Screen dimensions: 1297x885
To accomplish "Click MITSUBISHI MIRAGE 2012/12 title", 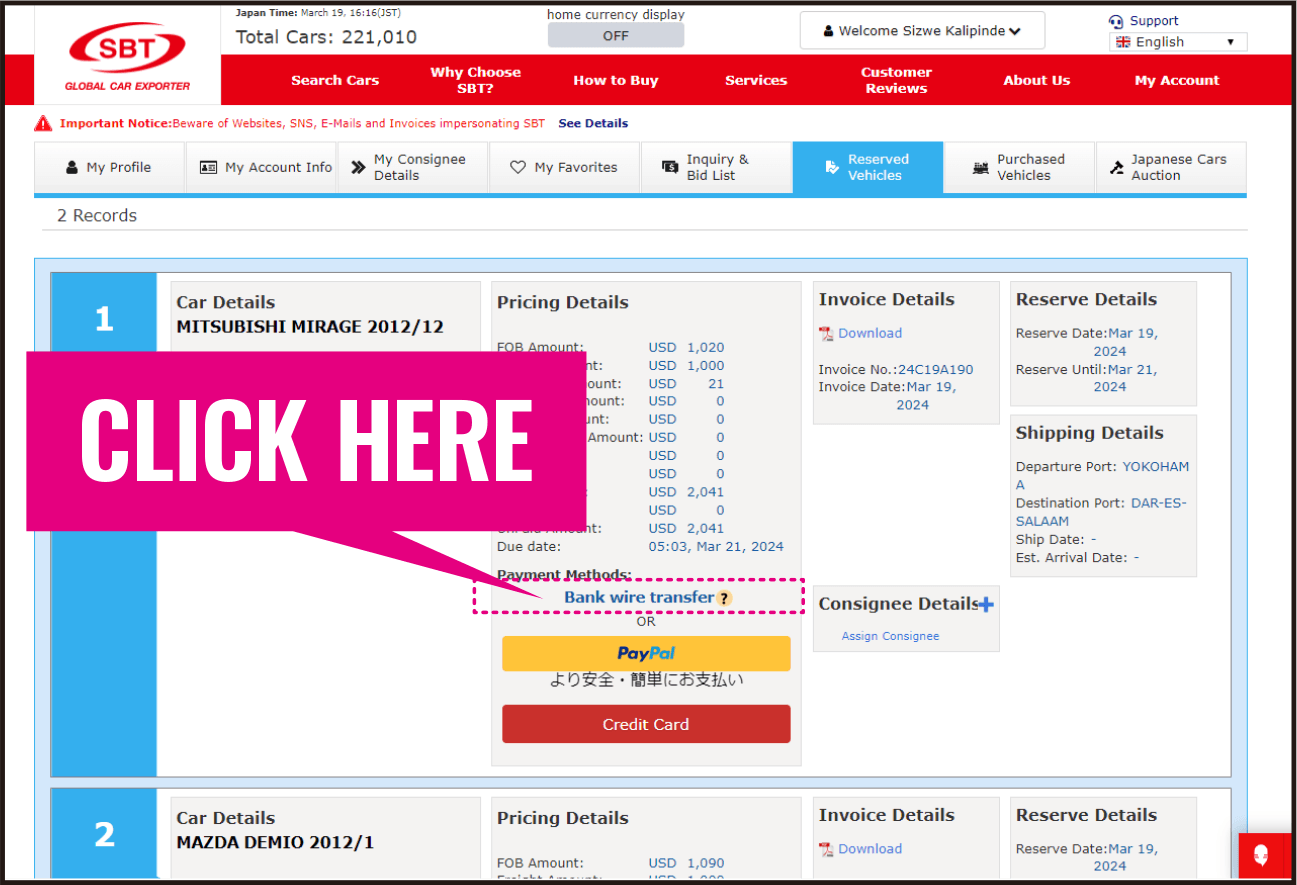I will click(310, 326).
